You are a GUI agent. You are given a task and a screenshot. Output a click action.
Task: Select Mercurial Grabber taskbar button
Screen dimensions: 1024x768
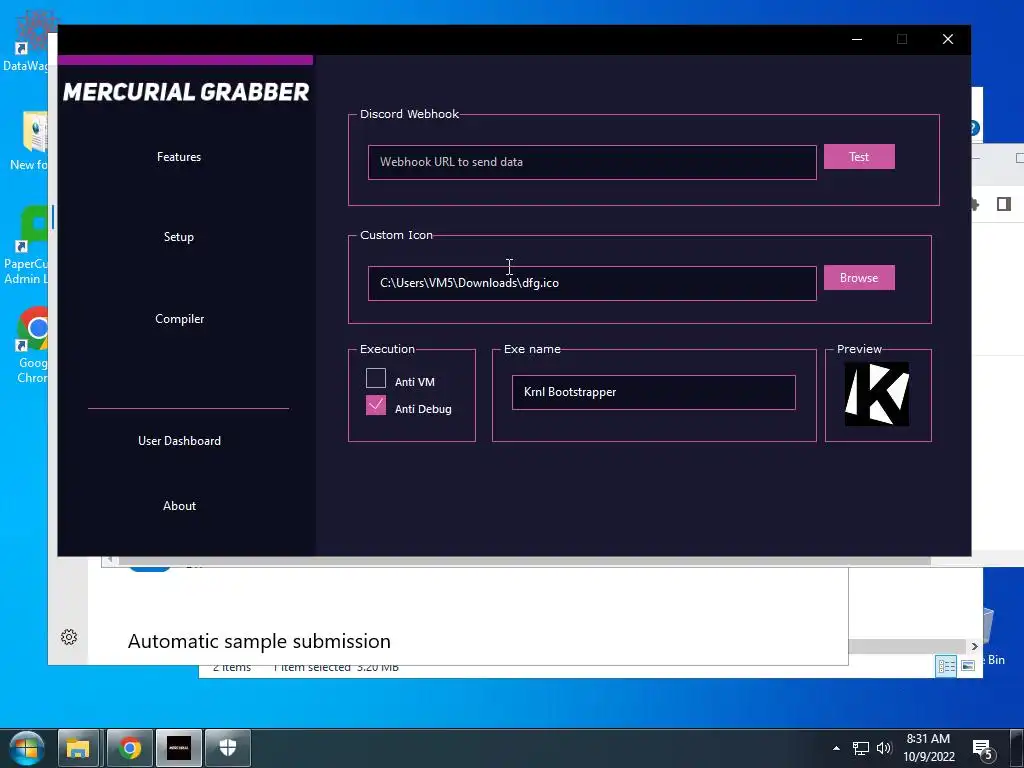(179, 748)
